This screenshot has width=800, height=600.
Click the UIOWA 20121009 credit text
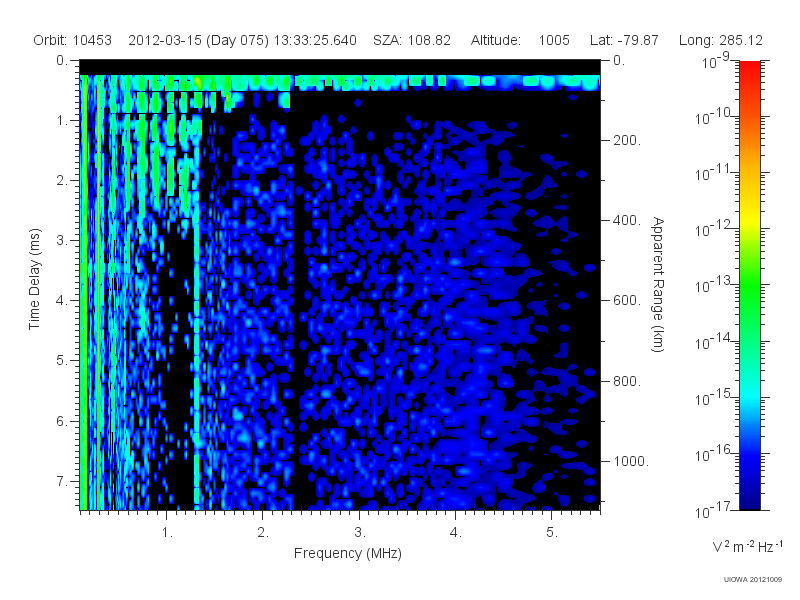click(x=753, y=580)
